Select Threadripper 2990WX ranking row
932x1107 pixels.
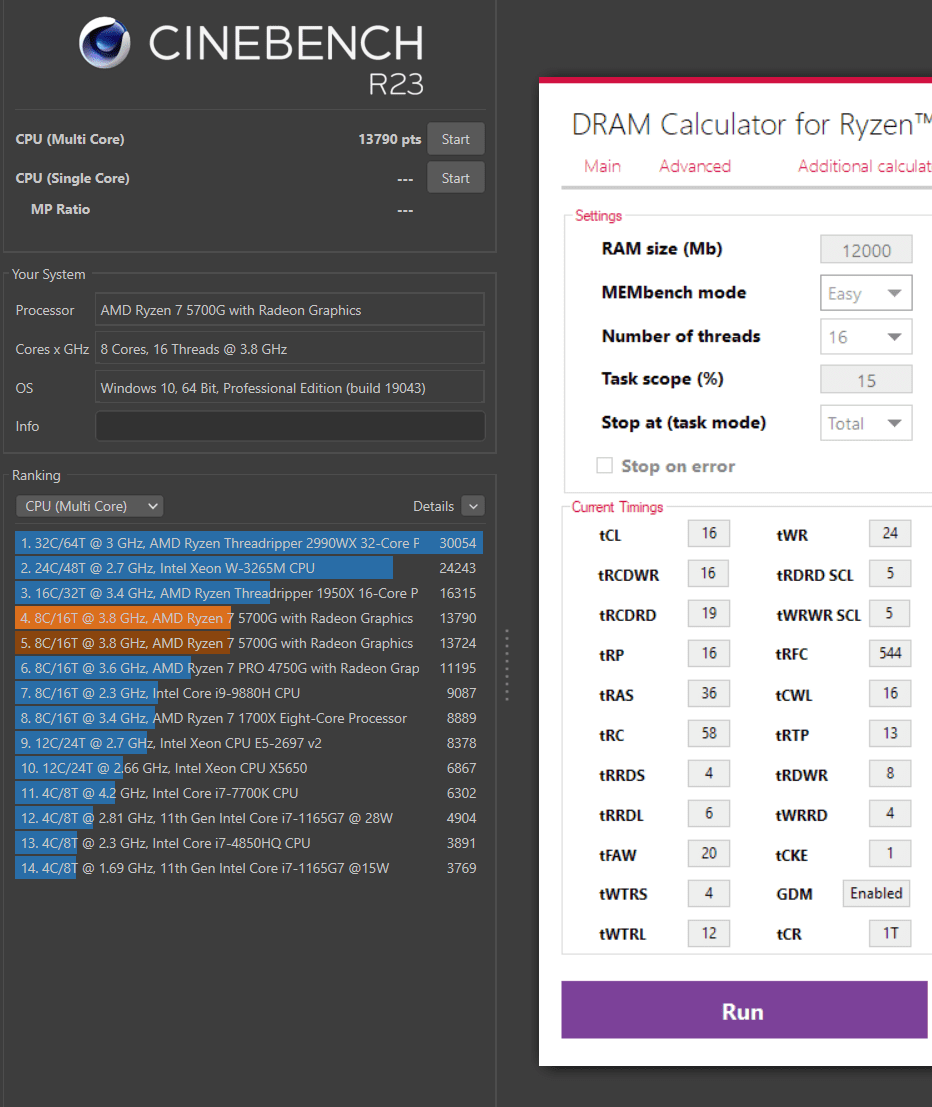pos(249,543)
